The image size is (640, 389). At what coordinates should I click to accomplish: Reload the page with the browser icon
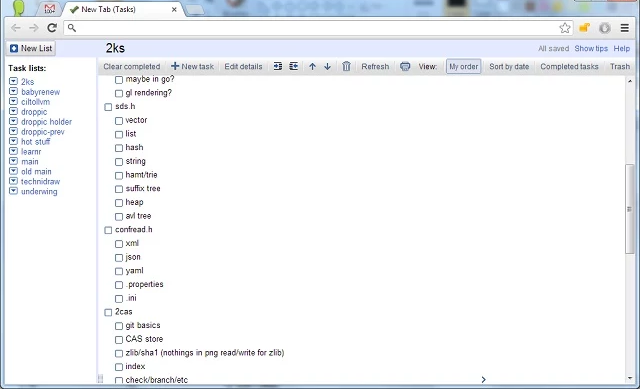point(52,28)
